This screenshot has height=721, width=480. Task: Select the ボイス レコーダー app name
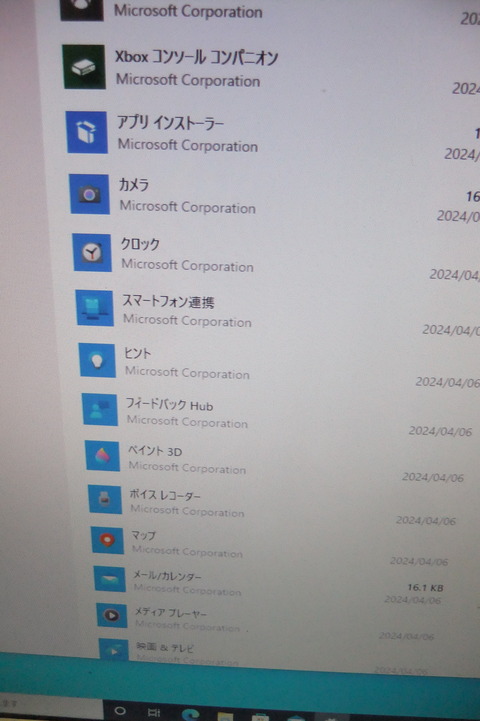pyautogui.click(x=165, y=495)
